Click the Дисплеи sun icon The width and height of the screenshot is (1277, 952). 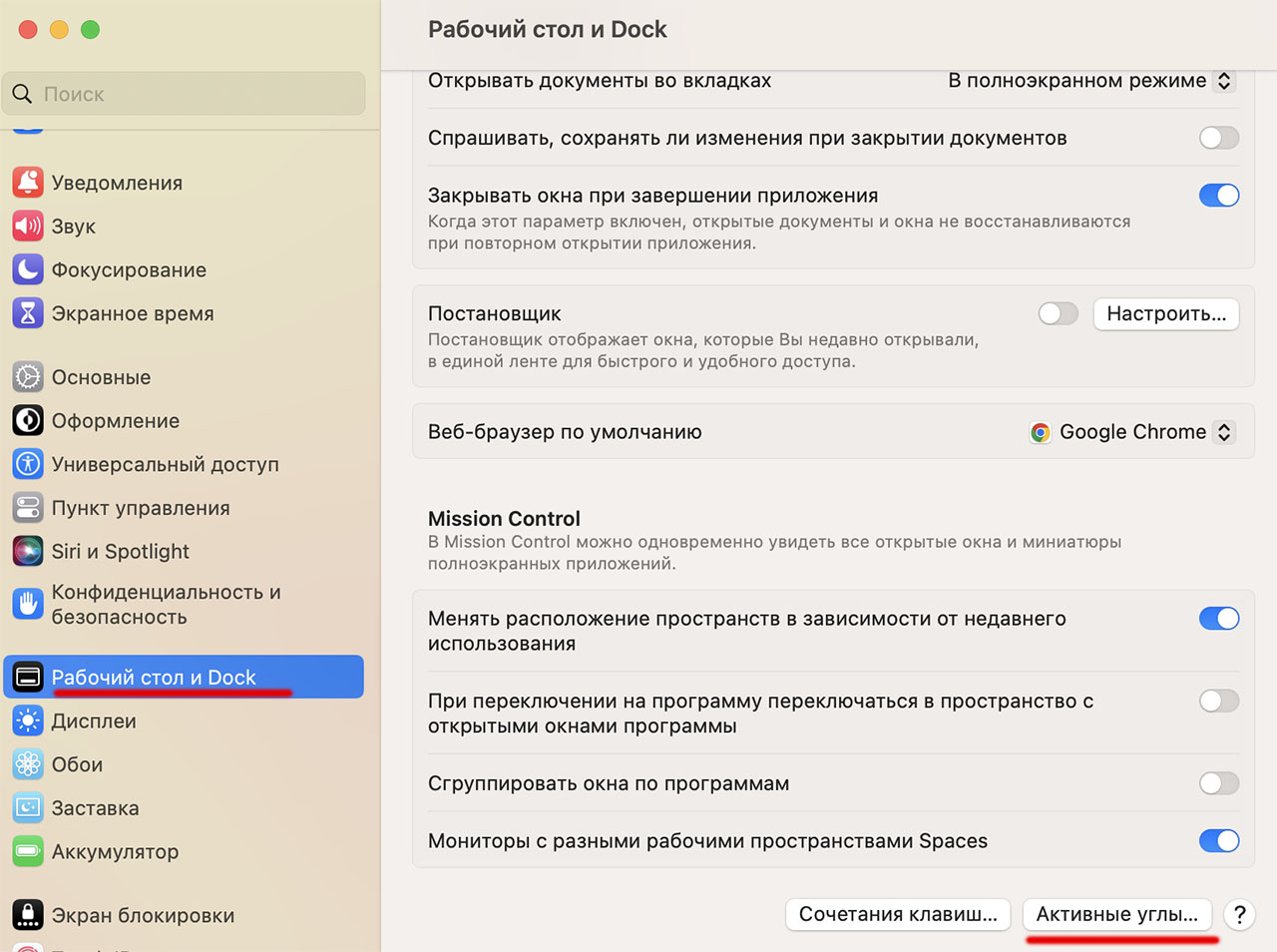(x=28, y=720)
